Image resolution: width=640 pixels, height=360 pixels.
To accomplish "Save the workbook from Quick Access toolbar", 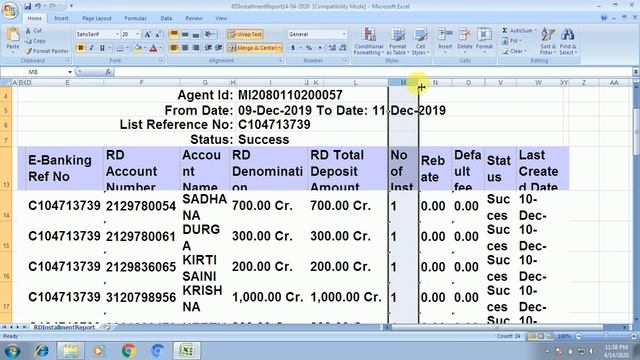I will point(28,6).
